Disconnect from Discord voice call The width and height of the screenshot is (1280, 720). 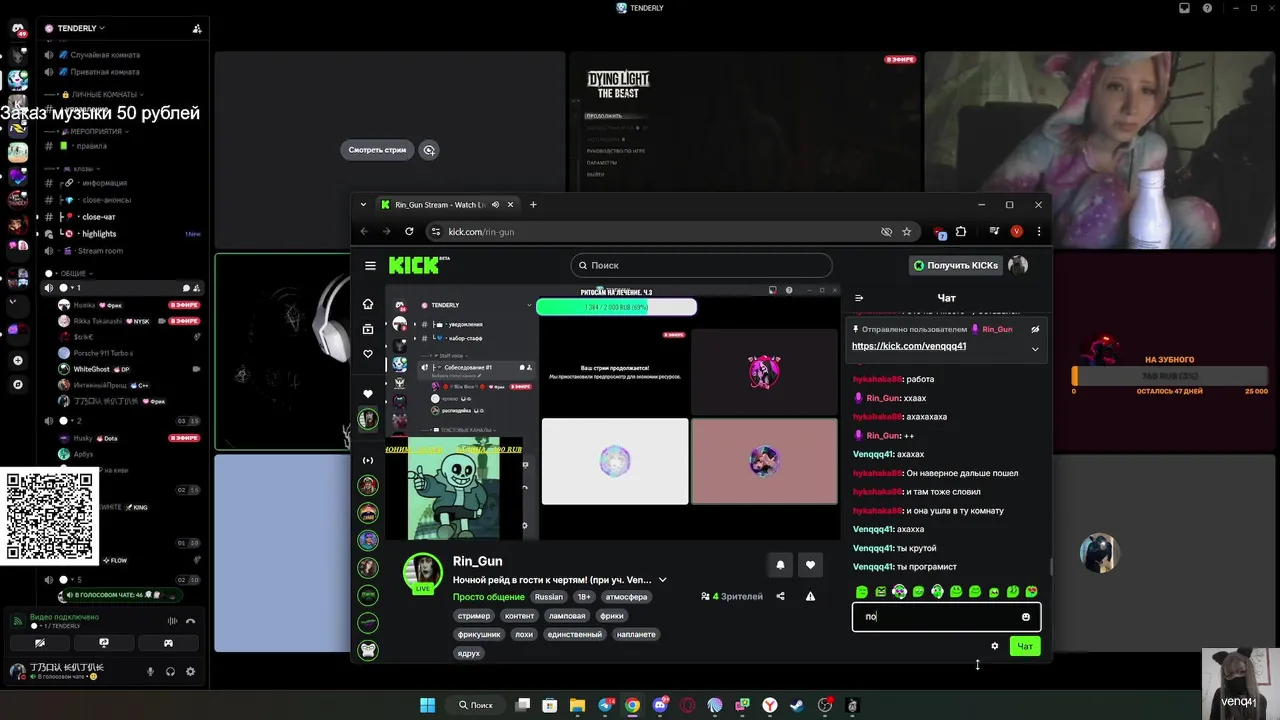[191, 621]
